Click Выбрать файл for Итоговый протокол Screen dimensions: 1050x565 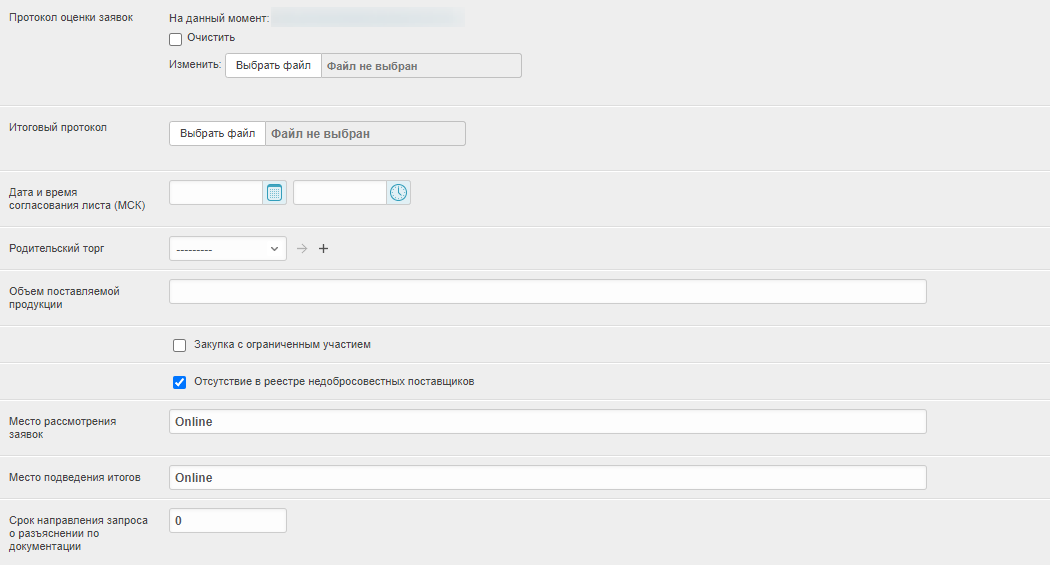[x=217, y=134]
